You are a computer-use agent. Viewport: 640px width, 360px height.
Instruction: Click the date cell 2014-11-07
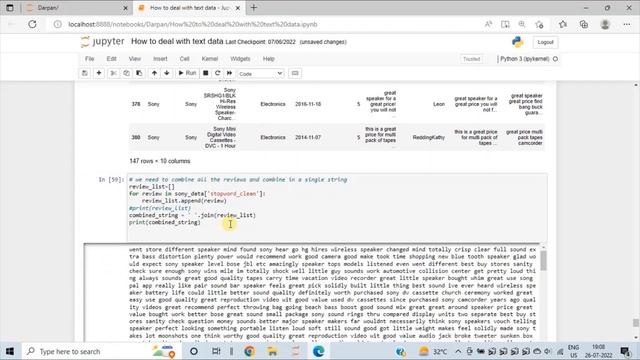(308, 137)
